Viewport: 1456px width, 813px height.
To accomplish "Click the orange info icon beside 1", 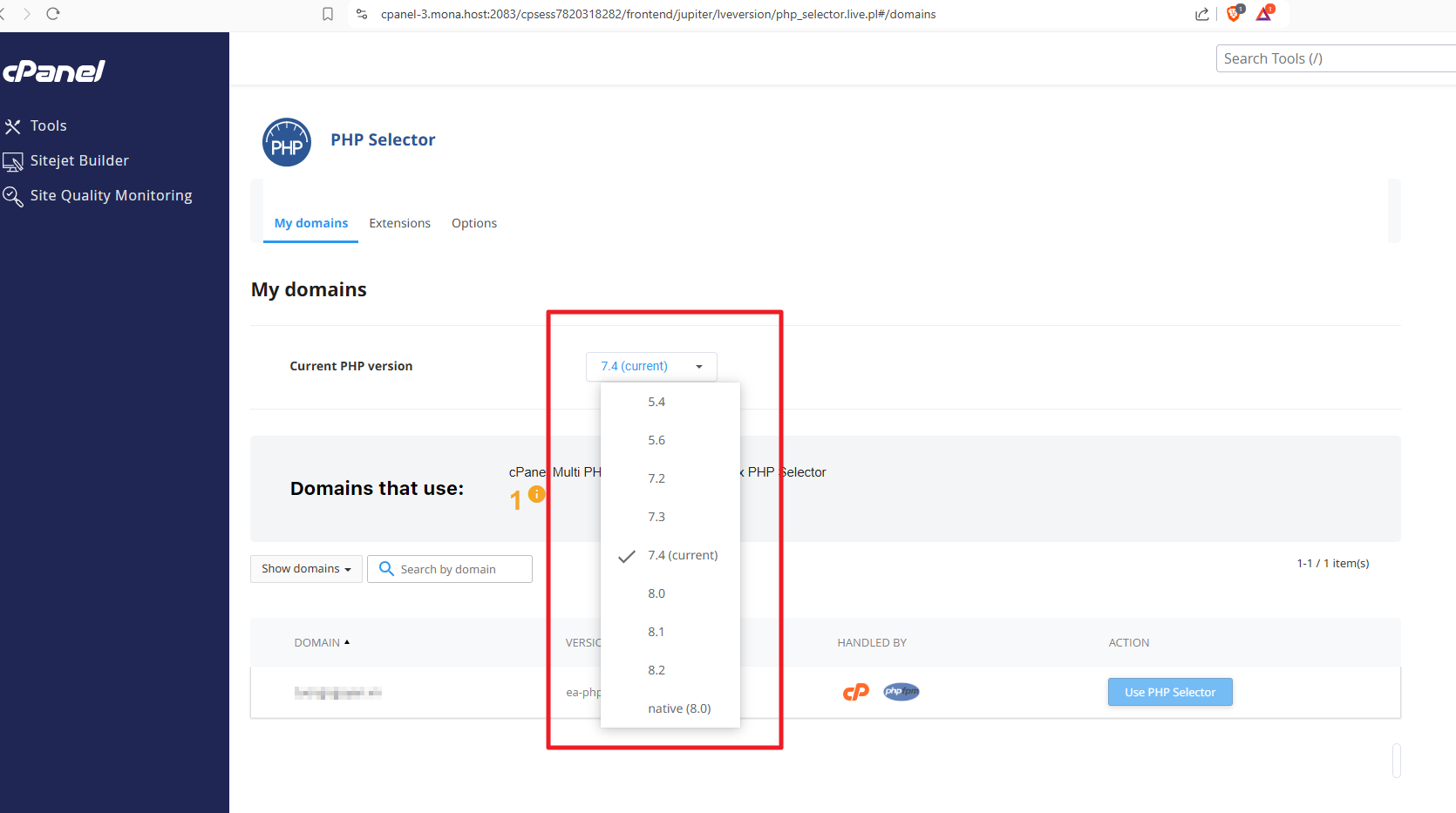I will [537, 494].
